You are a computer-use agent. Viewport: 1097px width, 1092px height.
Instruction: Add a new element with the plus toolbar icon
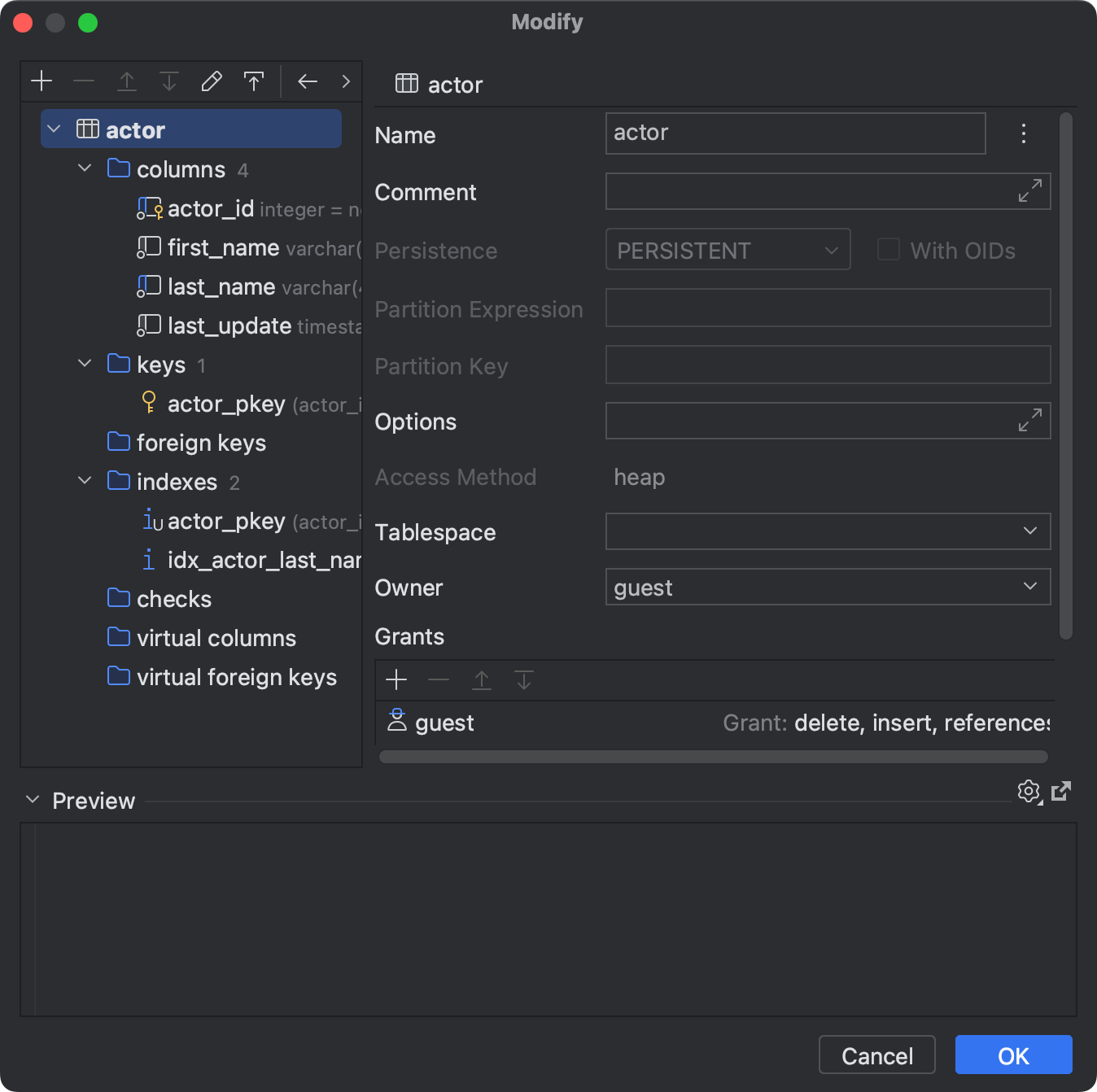pos(41,81)
